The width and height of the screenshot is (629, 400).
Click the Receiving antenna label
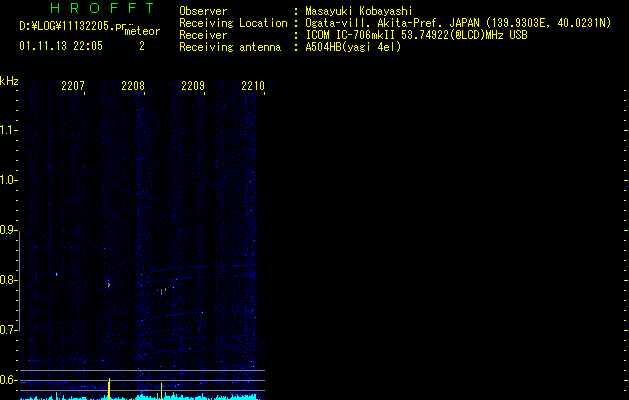point(230,47)
